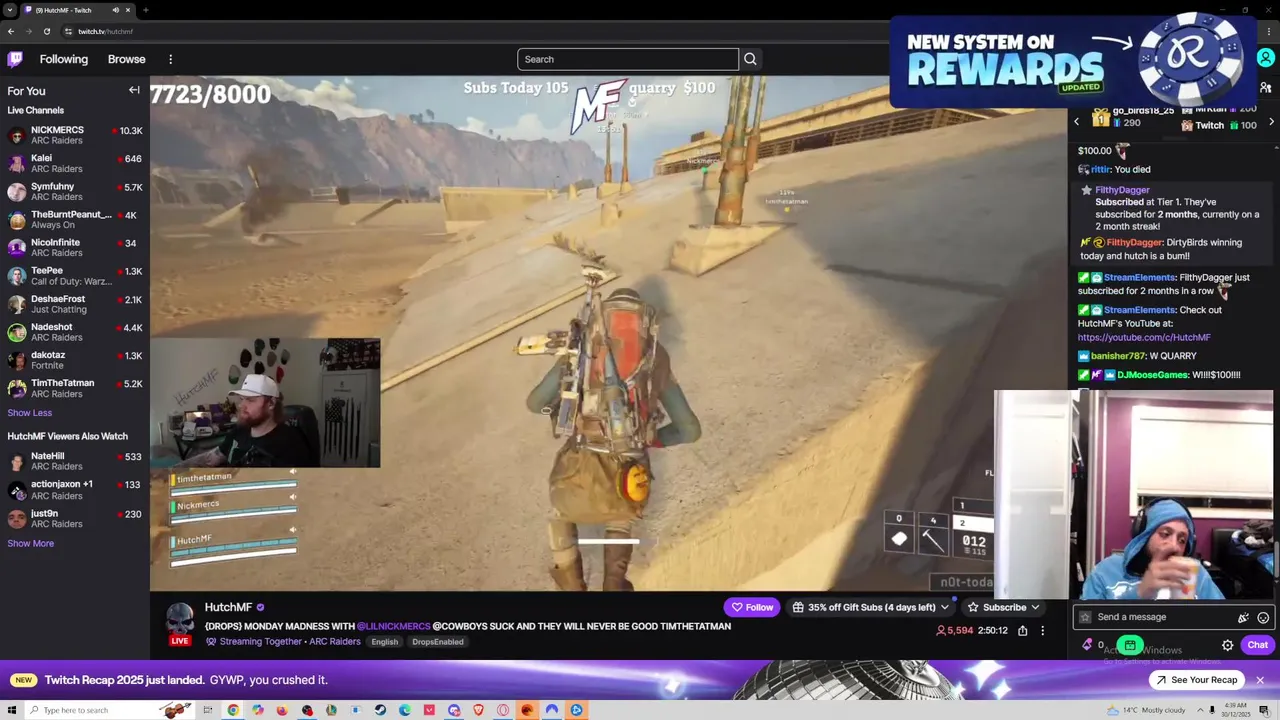Open actionjaxon +1 channel
Viewport: 1280px width, 720px height.
tap(75, 490)
